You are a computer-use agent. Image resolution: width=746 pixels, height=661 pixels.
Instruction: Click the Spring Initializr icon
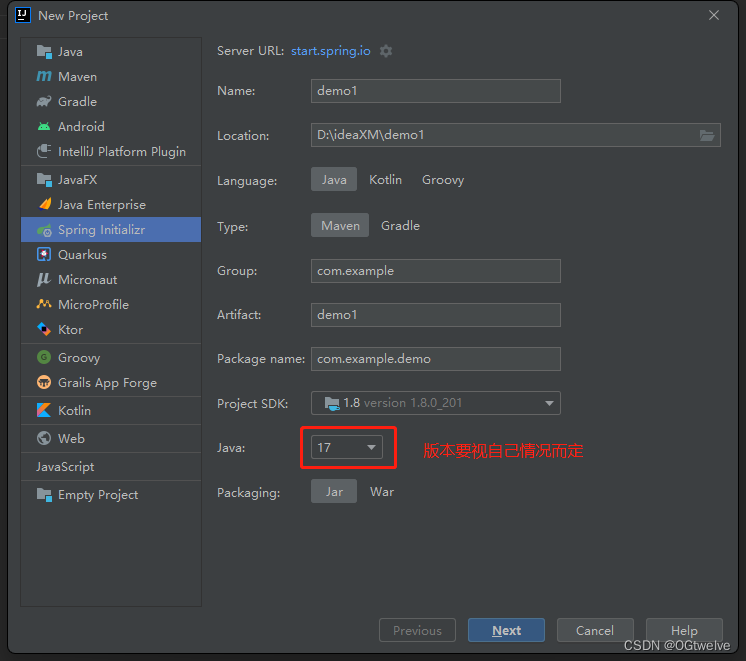point(44,230)
